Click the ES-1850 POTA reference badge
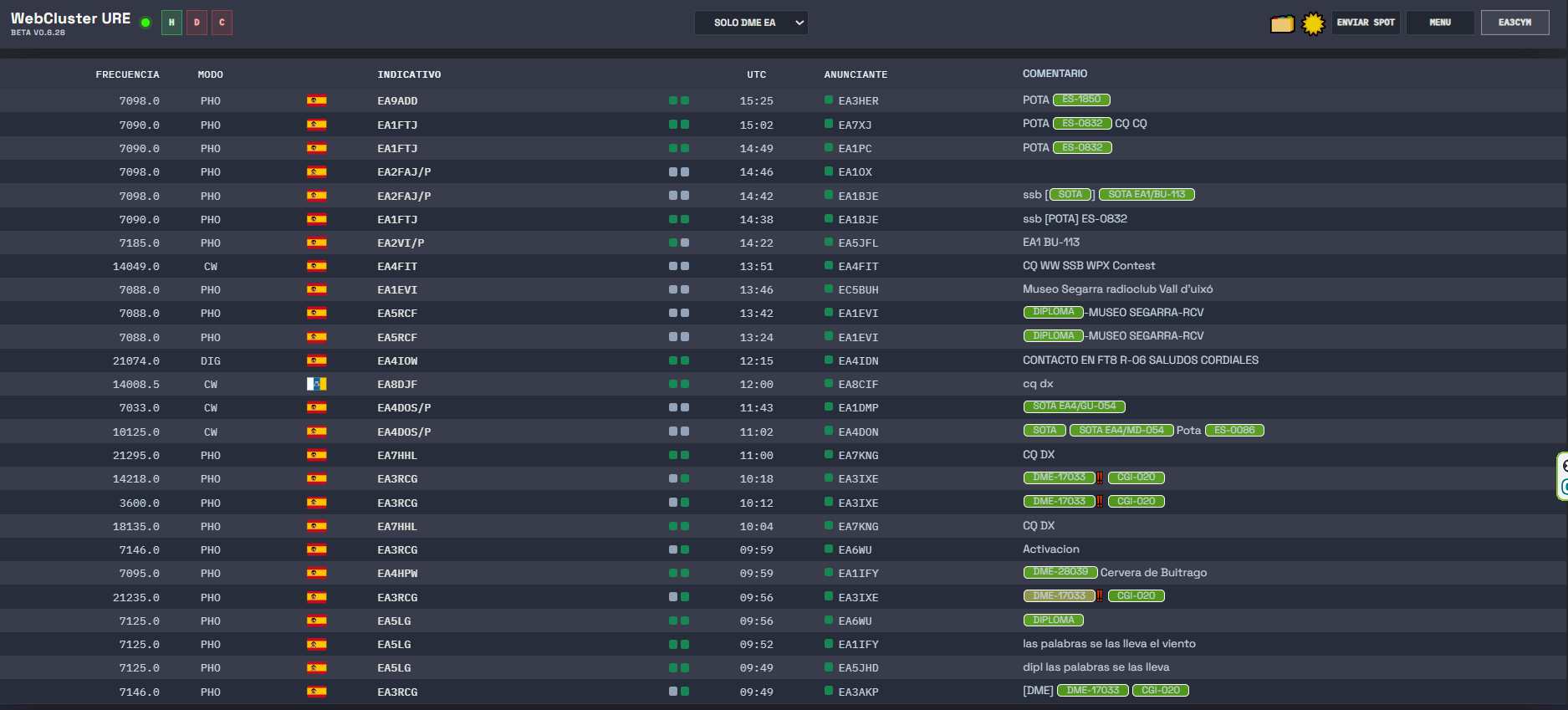Viewport: 1568px width, 710px height. pyautogui.click(x=1080, y=100)
